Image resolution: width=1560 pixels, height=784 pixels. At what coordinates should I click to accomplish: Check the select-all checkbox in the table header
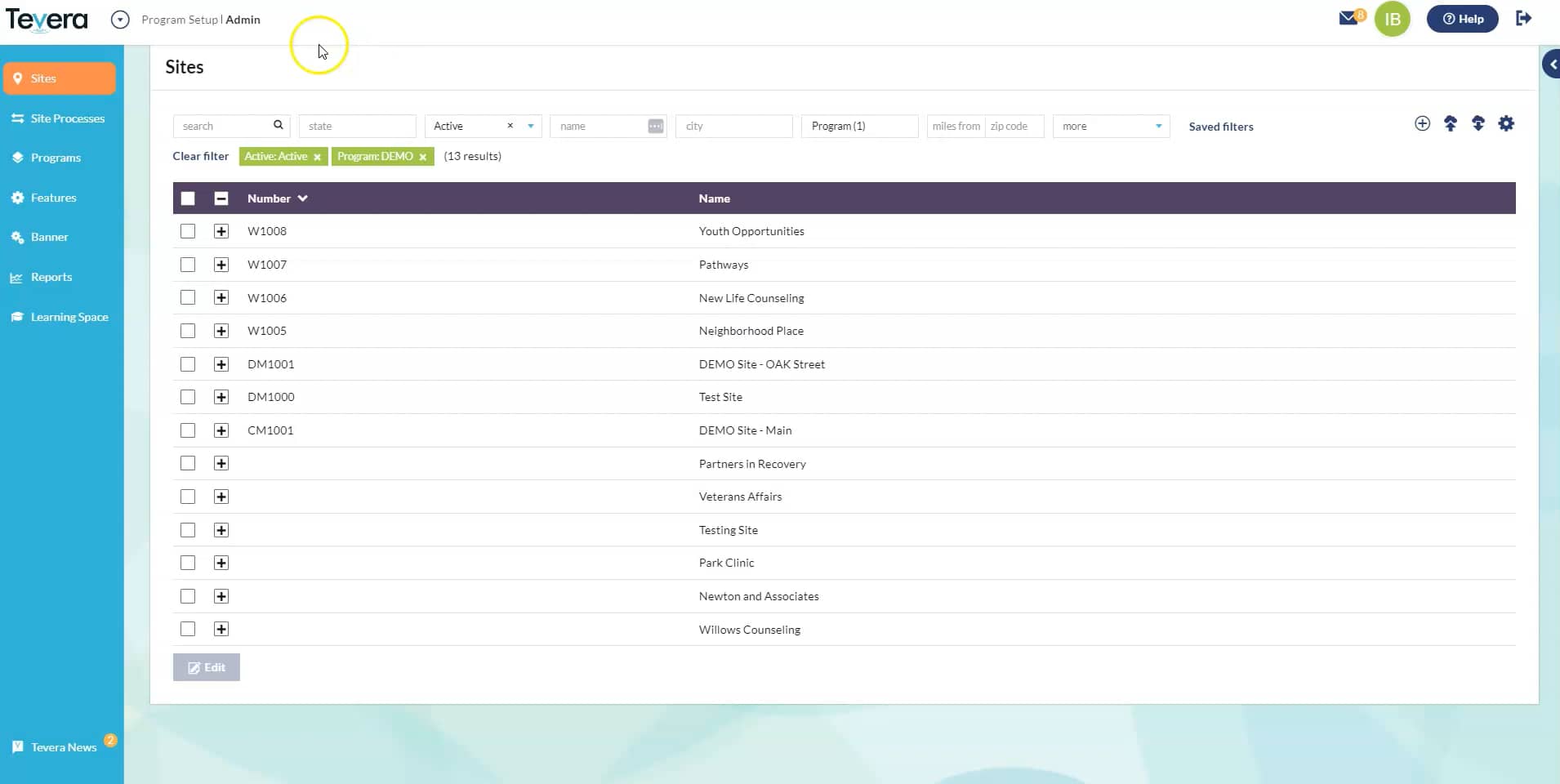(x=188, y=198)
